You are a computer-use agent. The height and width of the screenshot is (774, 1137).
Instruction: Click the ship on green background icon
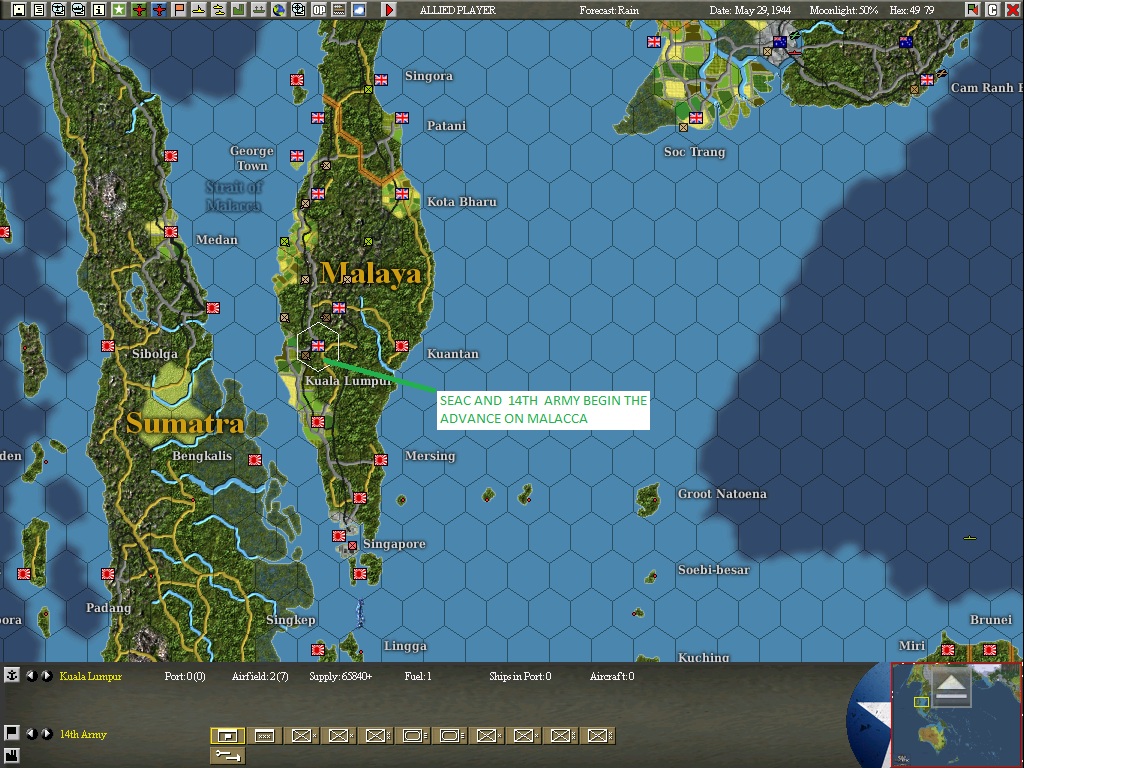(258, 9)
